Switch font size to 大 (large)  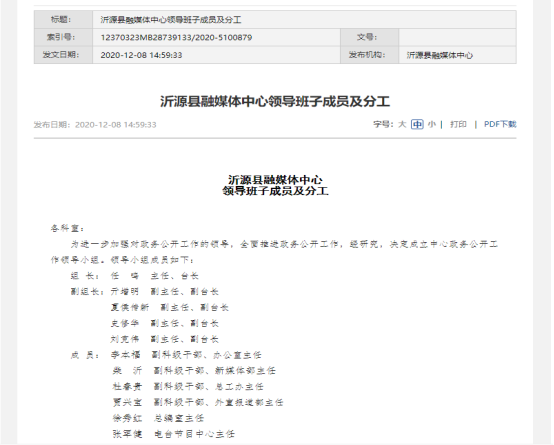click(x=402, y=124)
